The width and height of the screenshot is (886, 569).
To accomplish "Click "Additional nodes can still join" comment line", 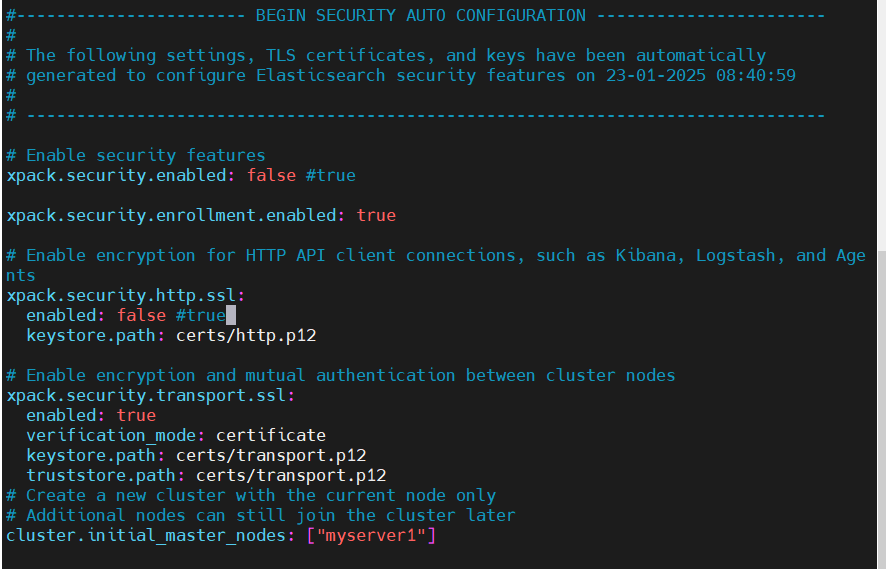I will click(260, 515).
